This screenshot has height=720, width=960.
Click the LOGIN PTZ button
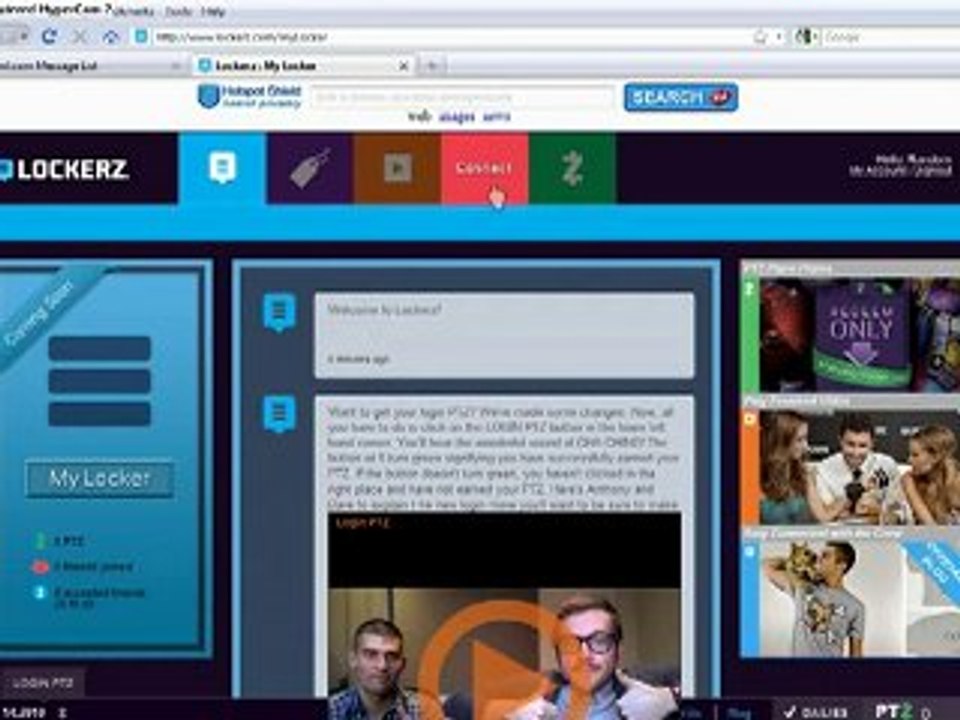pos(42,683)
